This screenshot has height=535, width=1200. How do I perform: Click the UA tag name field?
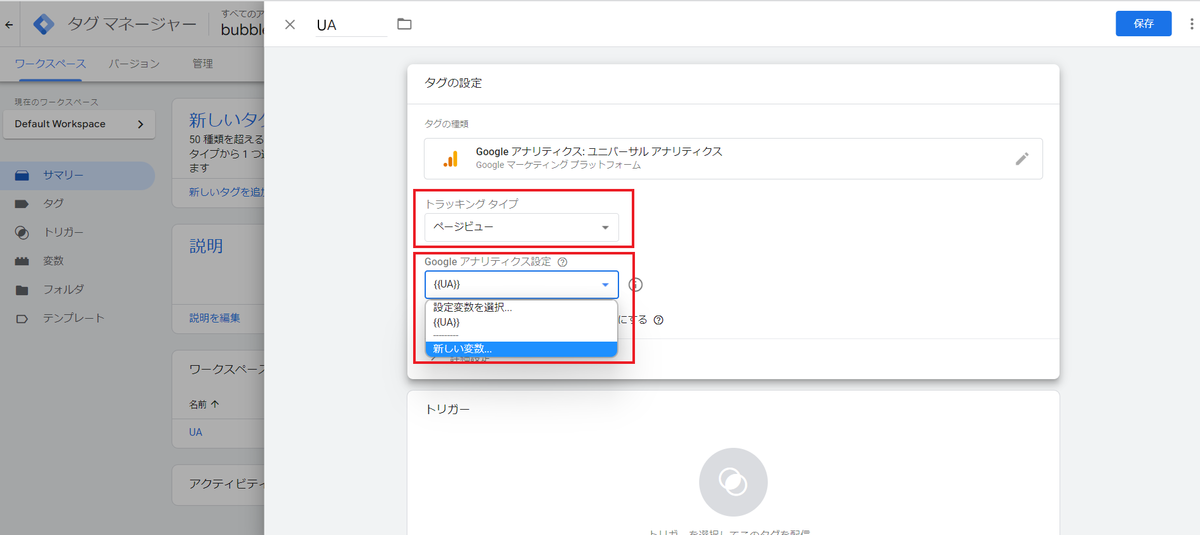point(351,25)
